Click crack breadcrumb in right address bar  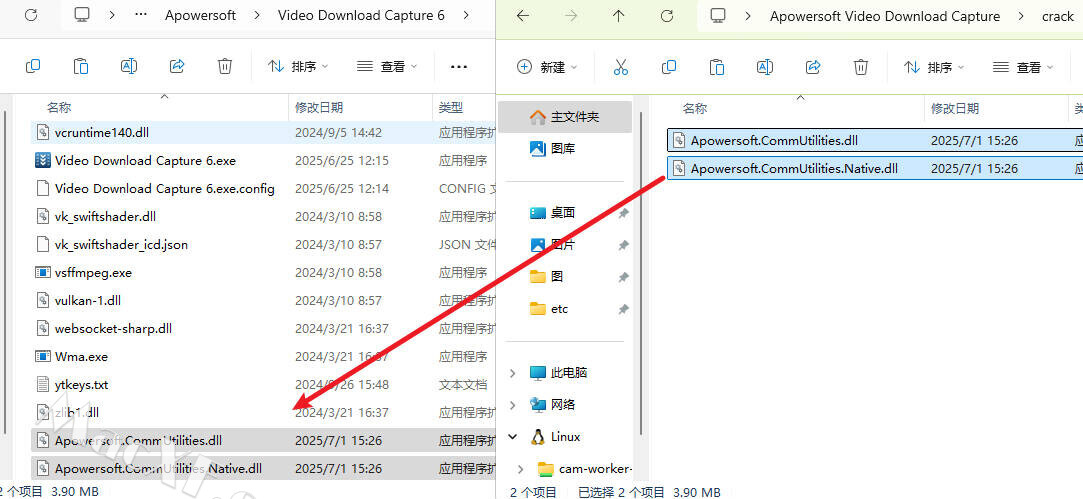point(1057,17)
